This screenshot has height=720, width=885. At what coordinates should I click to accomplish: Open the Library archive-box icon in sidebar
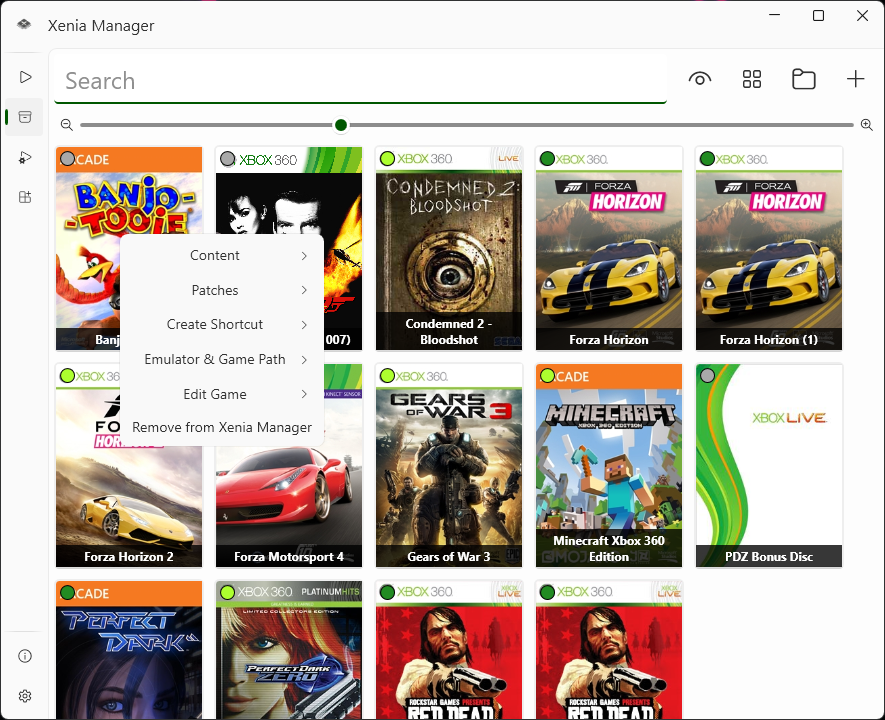click(x=25, y=117)
